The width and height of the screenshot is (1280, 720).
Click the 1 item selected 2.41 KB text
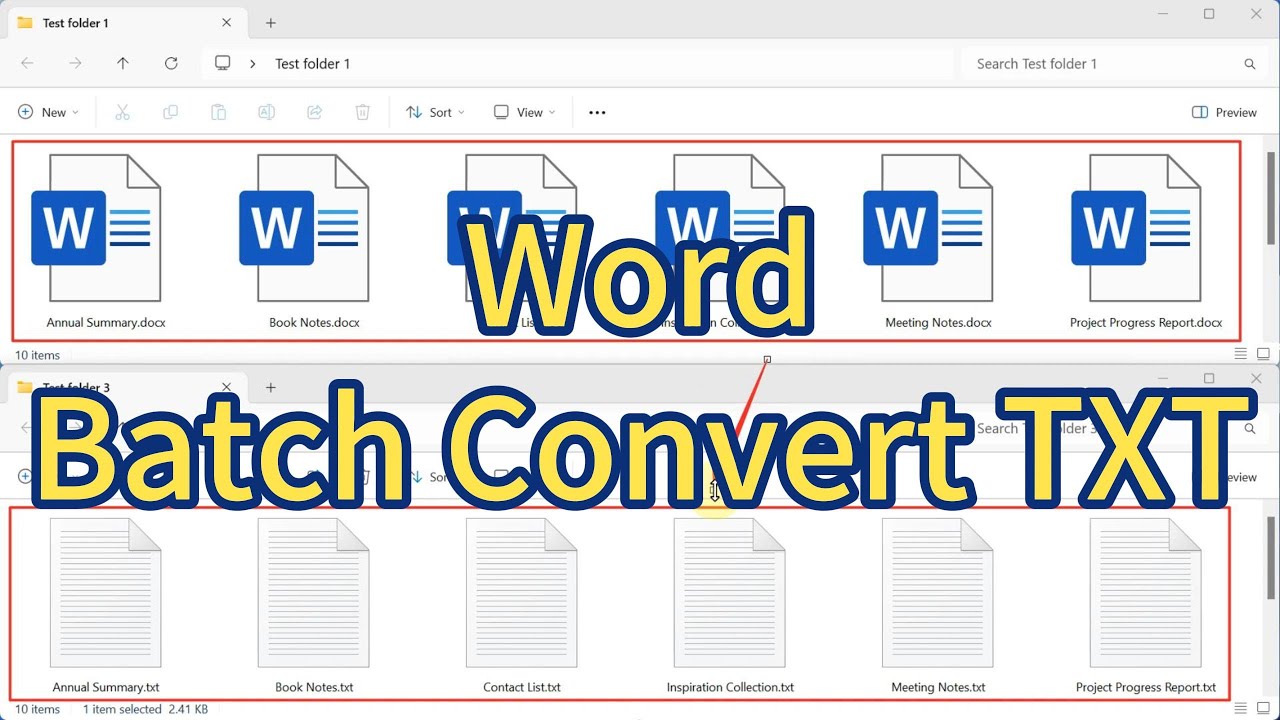145,709
